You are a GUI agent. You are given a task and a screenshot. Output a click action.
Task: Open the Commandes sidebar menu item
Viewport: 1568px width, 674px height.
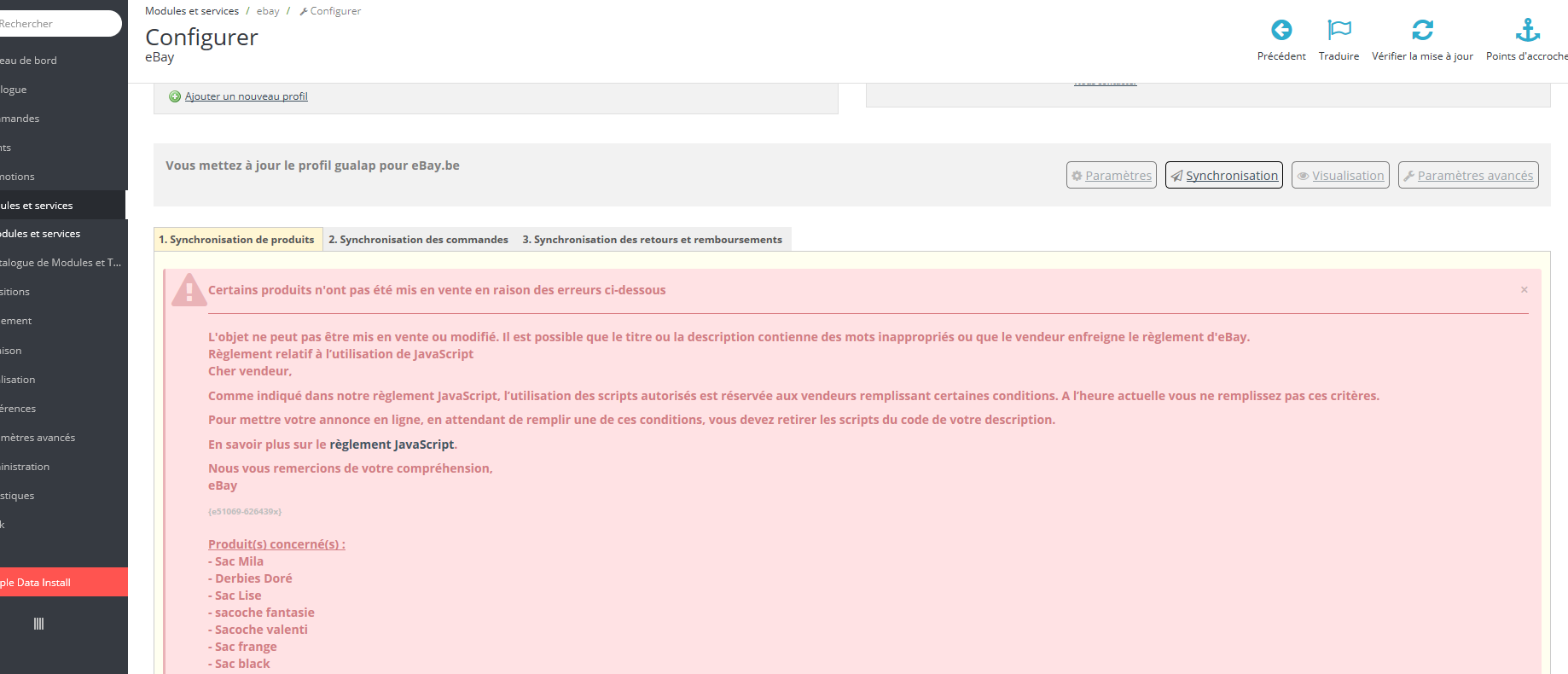click(63, 119)
